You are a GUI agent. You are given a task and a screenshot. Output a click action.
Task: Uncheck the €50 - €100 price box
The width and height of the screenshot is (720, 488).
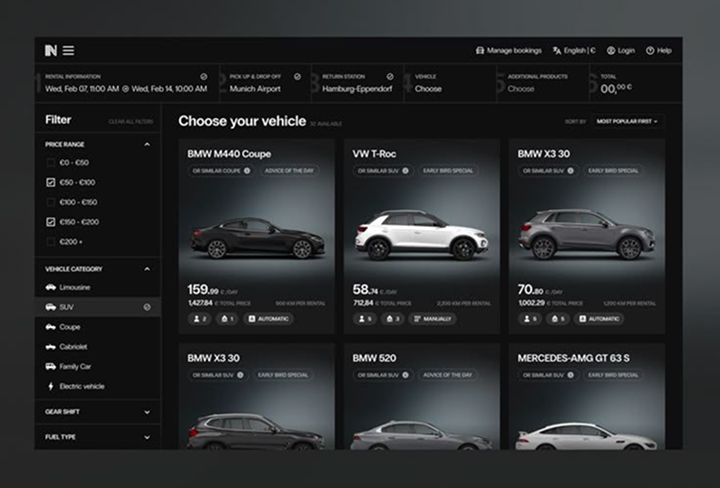pos(51,182)
